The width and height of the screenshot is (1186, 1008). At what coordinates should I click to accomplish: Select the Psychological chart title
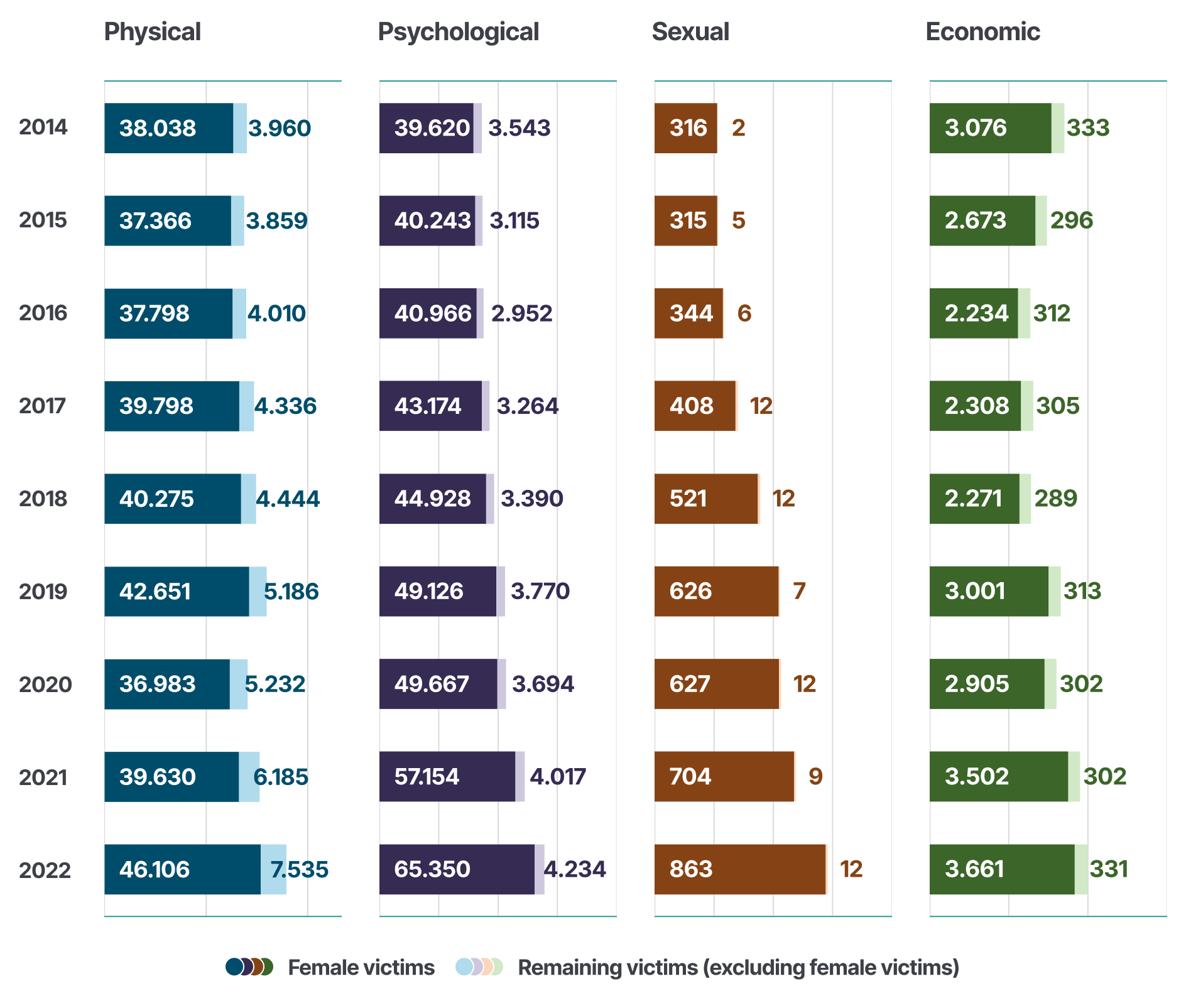(x=458, y=32)
